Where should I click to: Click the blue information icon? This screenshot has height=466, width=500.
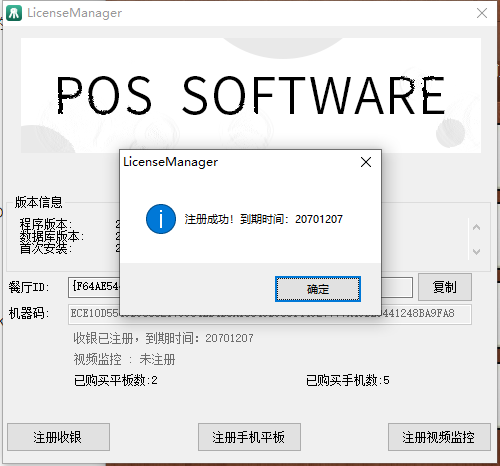(161, 219)
